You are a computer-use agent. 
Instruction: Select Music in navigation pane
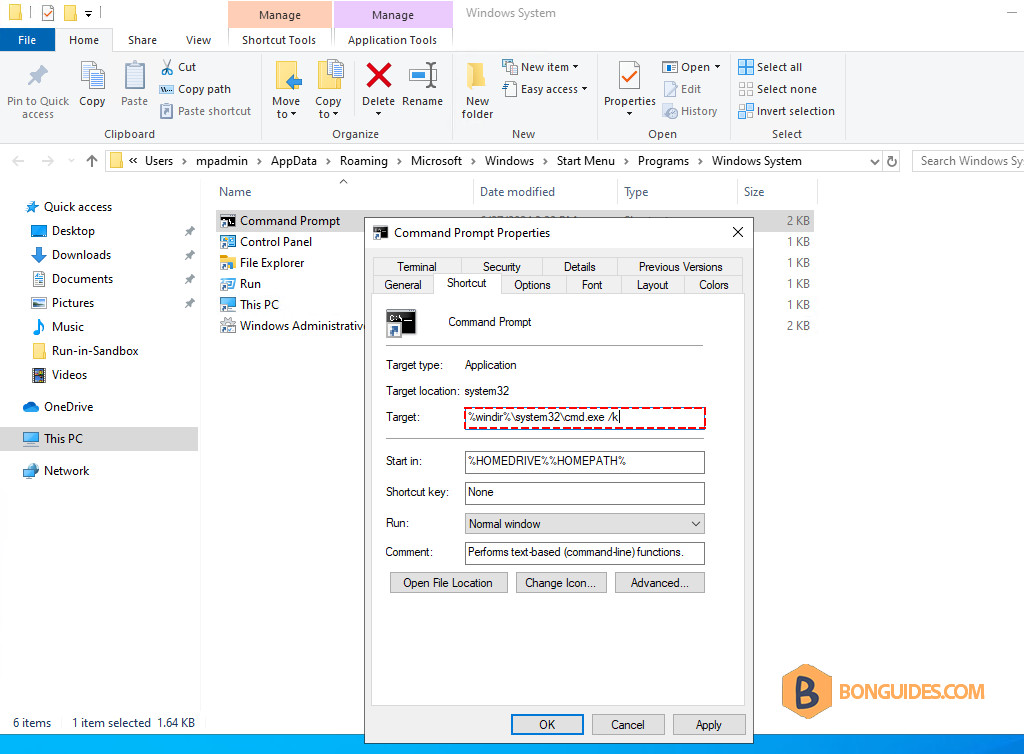(x=68, y=327)
